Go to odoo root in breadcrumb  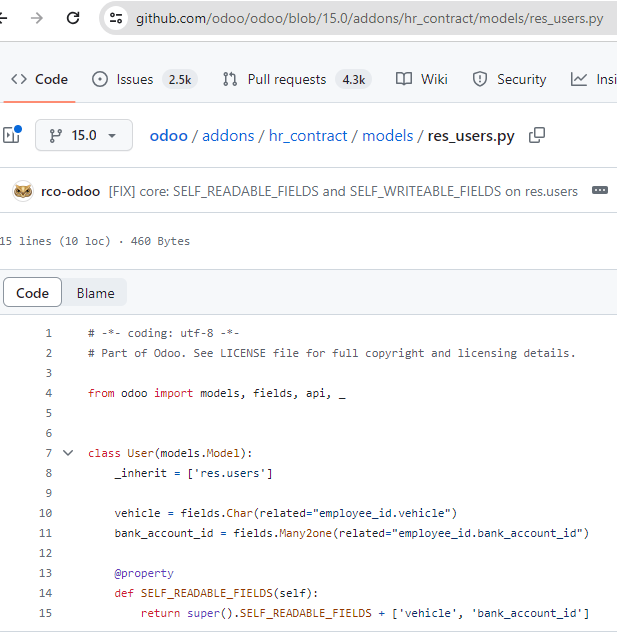(x=168, y=136)
